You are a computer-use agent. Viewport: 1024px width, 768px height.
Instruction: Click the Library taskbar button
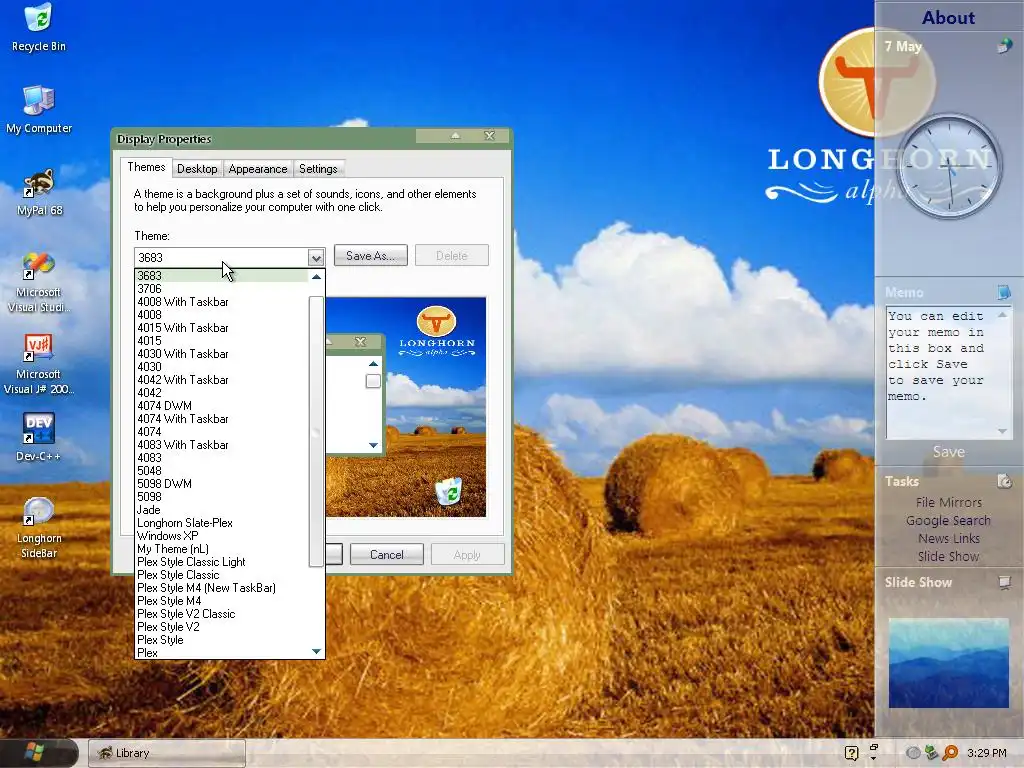pos(167,753)
